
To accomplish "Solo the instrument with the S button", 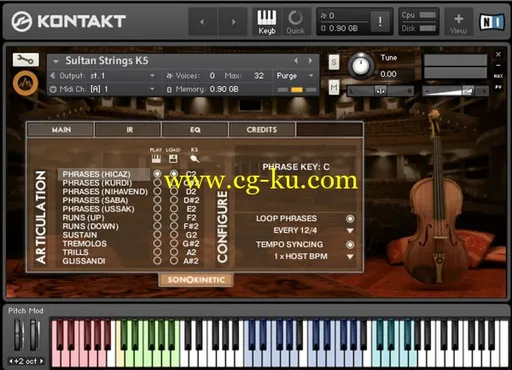I will (334, 62).
